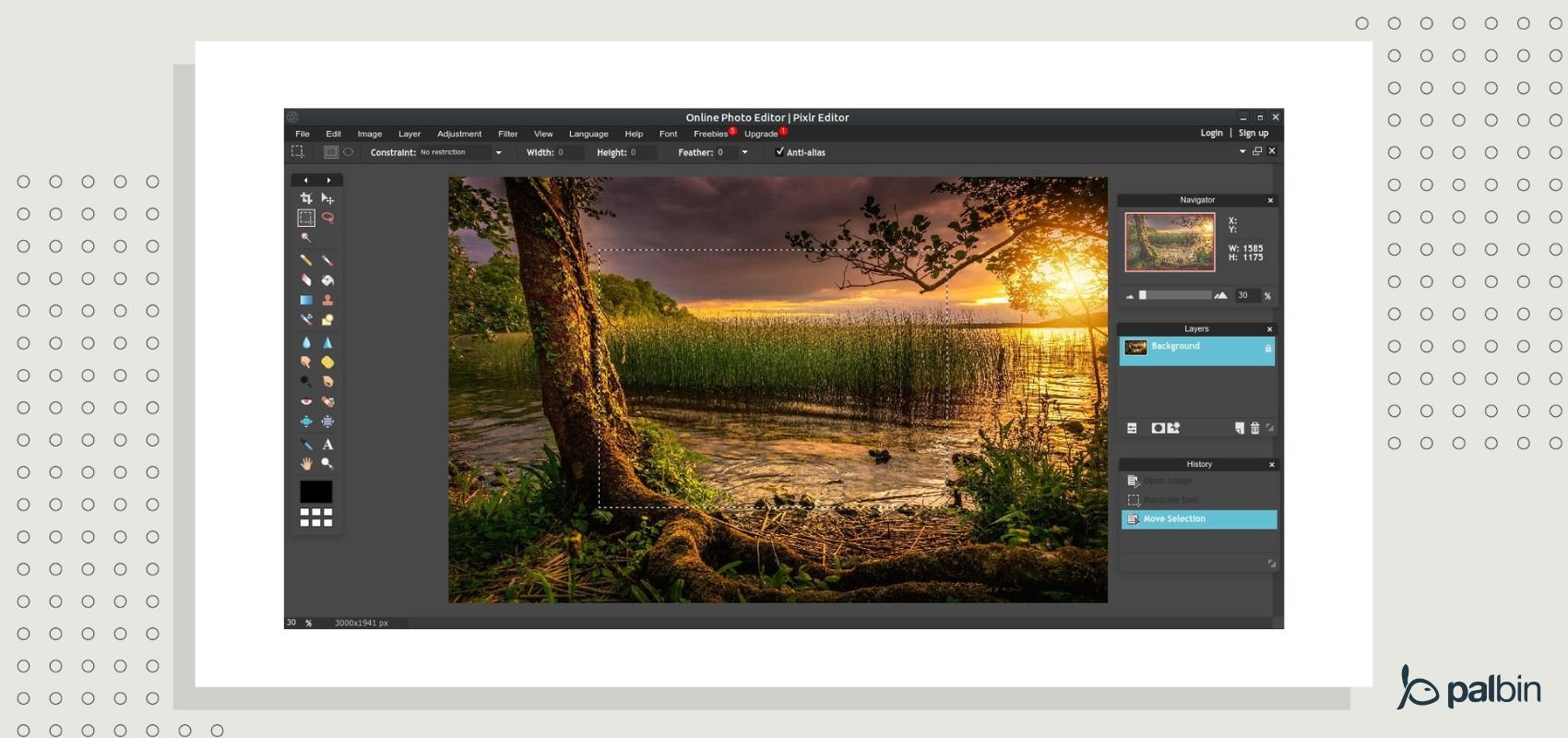The width and height of the screenshot is (1568, 738).
Task: Open the Filter menu
Action: 507,134
